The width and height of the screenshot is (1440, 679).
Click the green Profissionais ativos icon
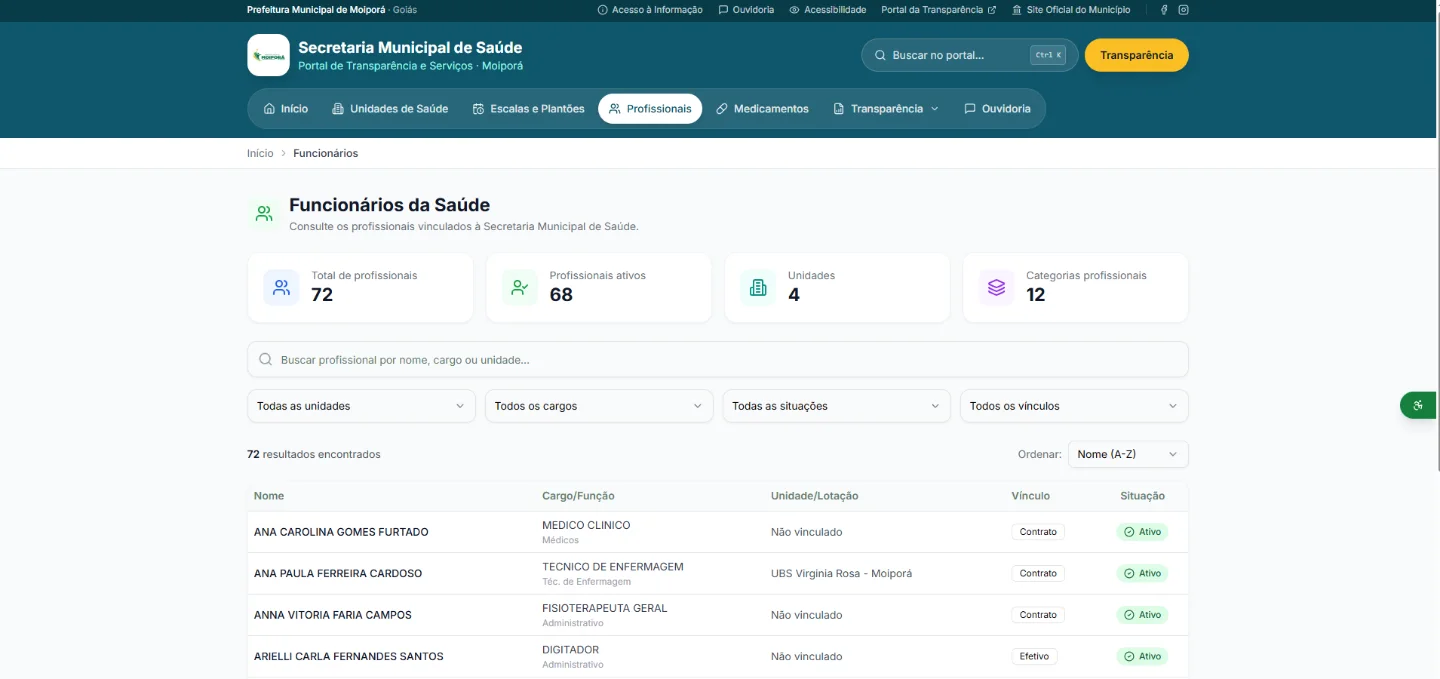520,288
